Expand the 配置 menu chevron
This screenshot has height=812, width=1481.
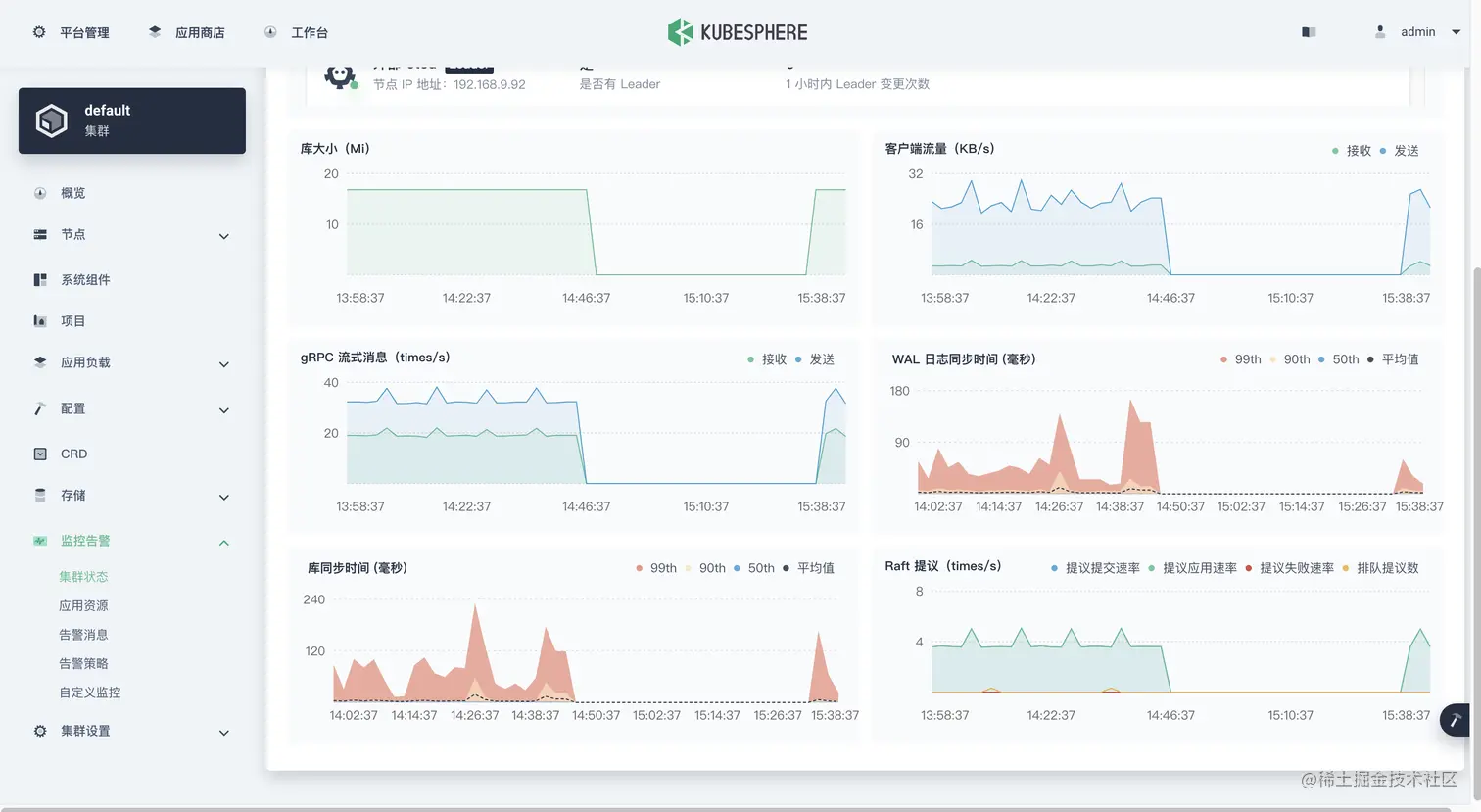(x=223, y=410)
